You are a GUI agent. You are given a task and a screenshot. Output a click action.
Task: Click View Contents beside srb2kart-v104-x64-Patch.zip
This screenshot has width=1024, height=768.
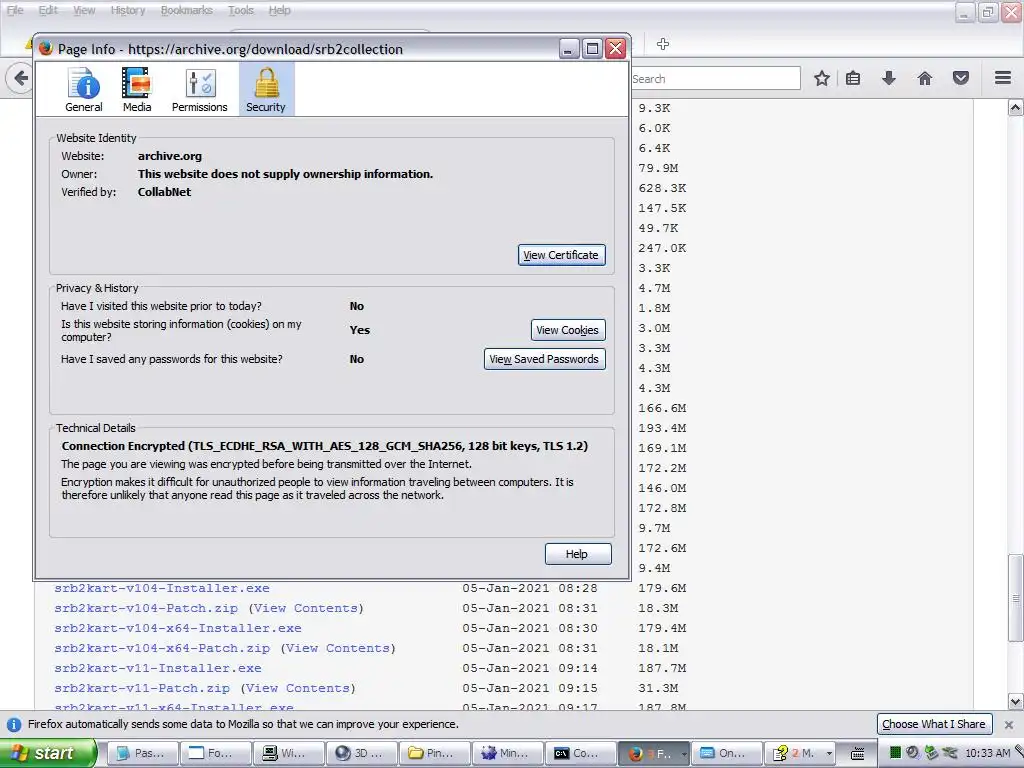338,648
